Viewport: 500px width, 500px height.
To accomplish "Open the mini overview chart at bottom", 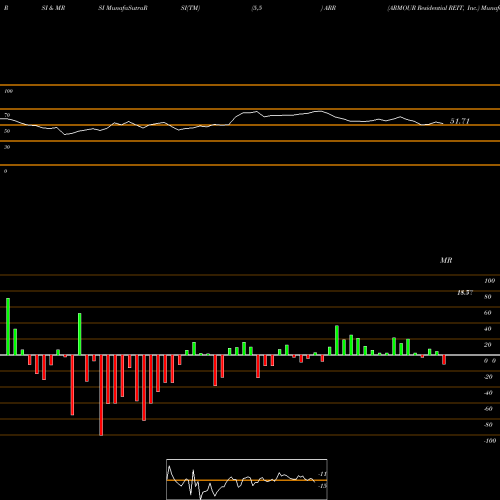I will click(247, 479).
